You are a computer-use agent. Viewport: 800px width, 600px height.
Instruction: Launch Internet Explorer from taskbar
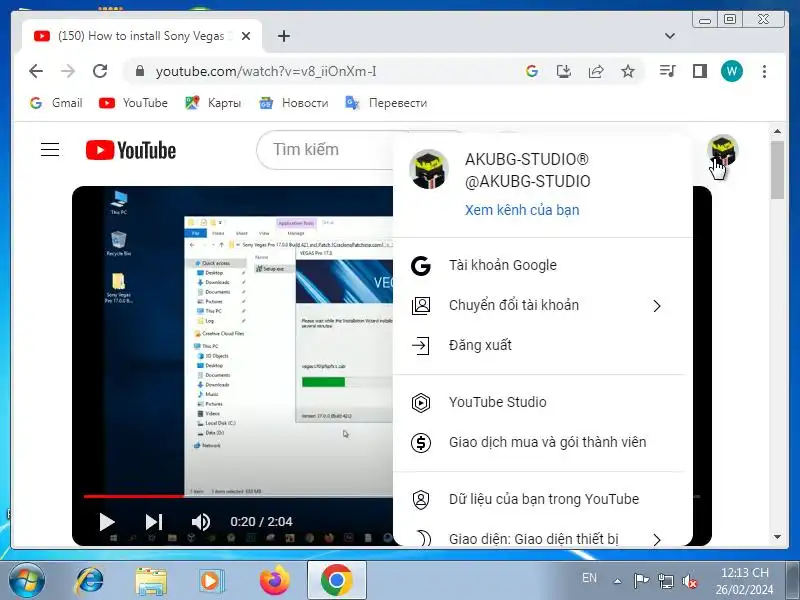pyautogui.click(x=89, y=580)
